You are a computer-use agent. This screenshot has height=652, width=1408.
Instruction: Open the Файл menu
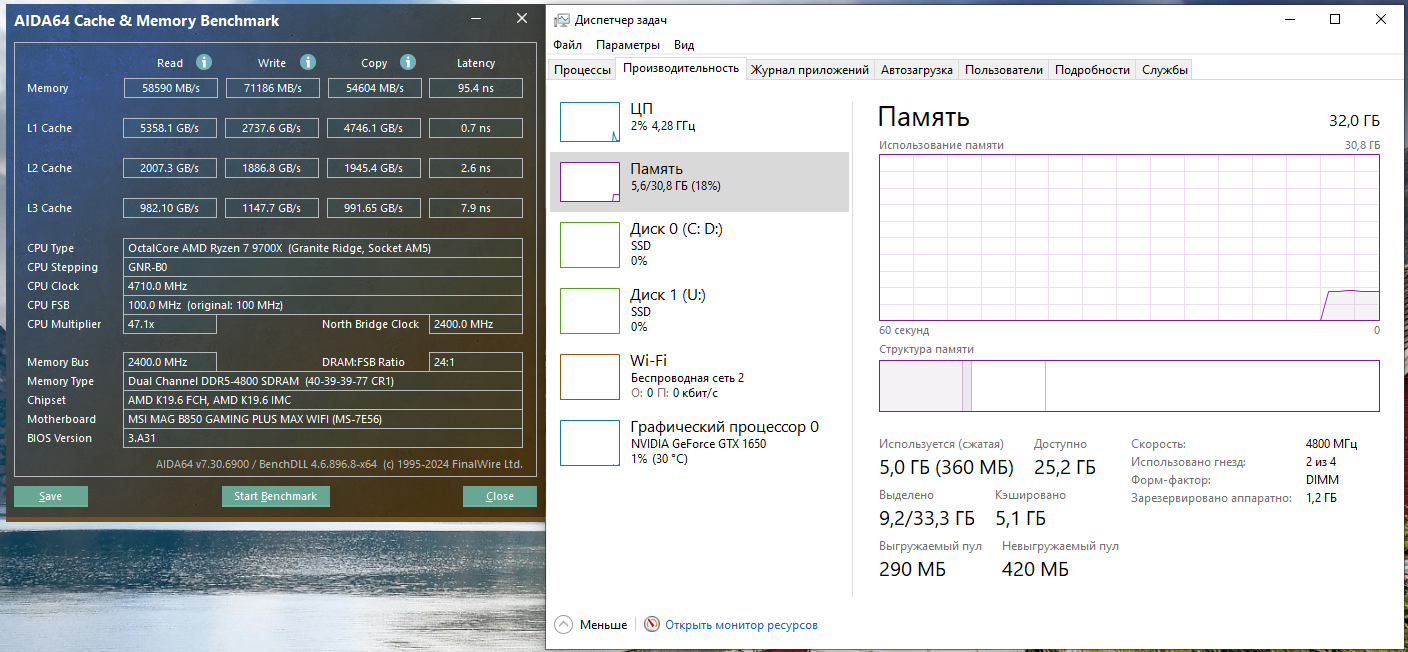(x=567, y=45)
